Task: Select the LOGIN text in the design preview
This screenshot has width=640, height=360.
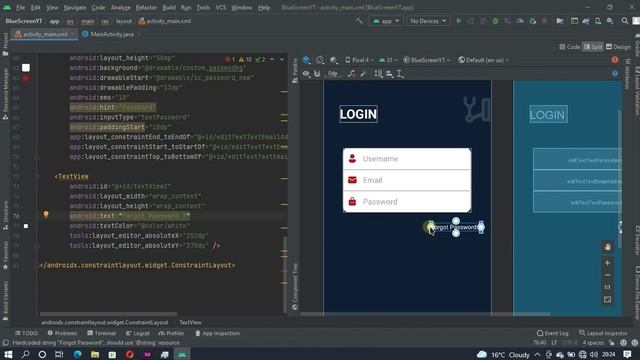Action: (358, 114)
